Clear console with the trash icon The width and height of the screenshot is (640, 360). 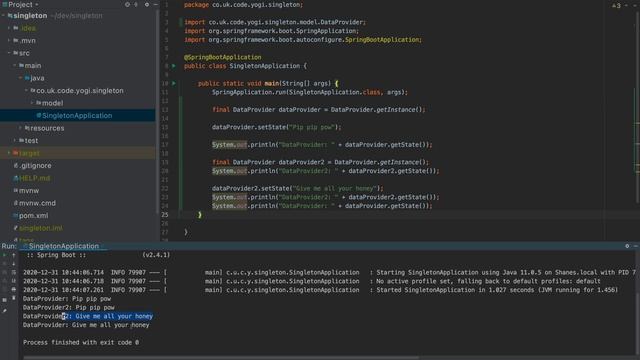point(13,298)
